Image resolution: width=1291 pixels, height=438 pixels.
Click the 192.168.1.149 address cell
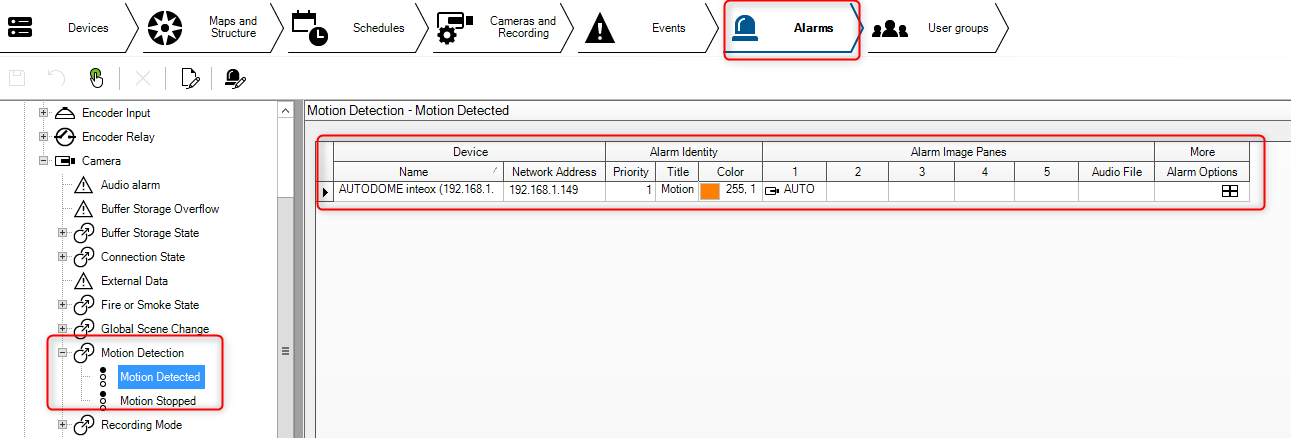click(554, 191)
